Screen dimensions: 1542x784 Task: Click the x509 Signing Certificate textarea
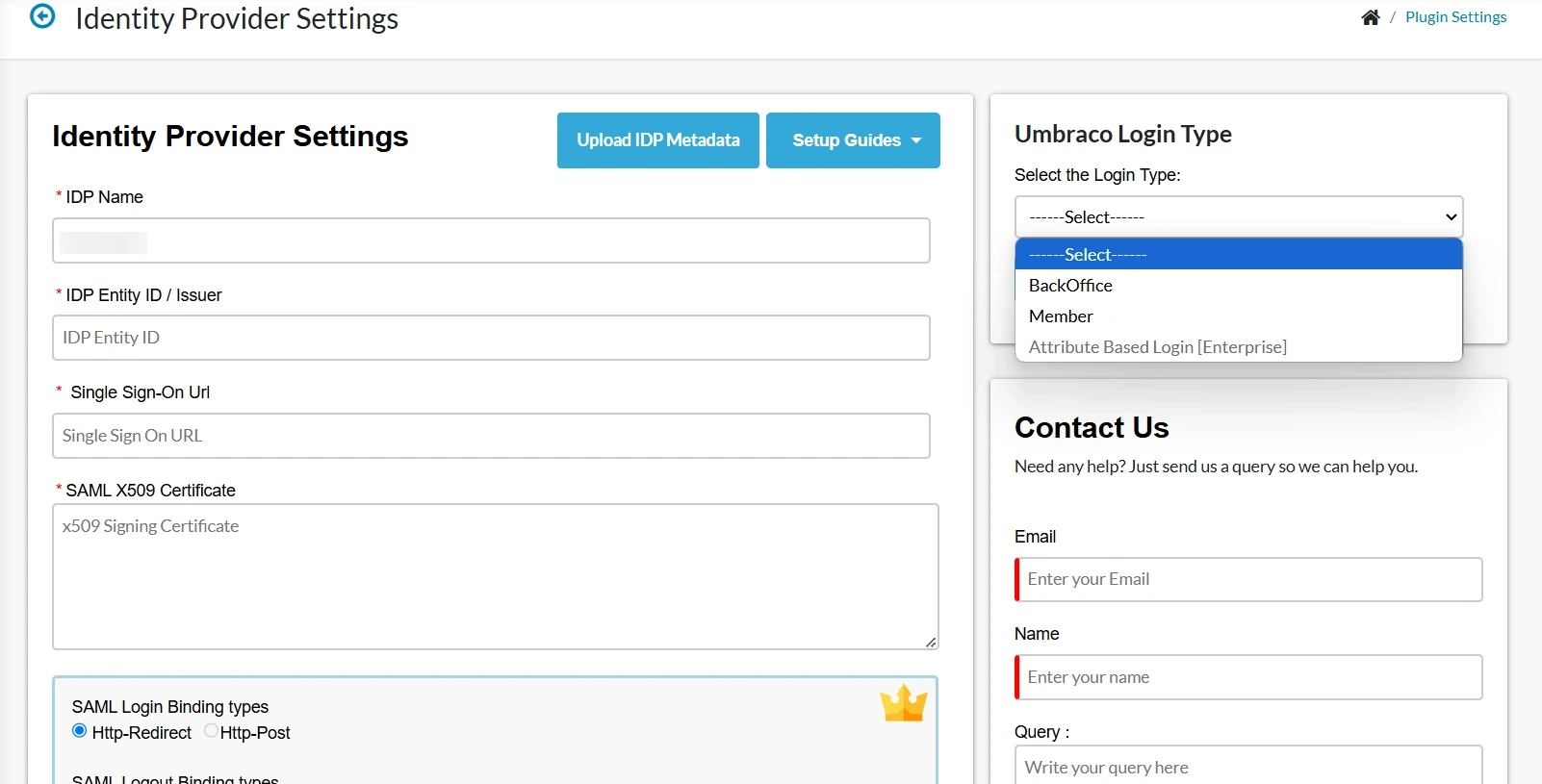pyautogui.click(x=496, y=576)
